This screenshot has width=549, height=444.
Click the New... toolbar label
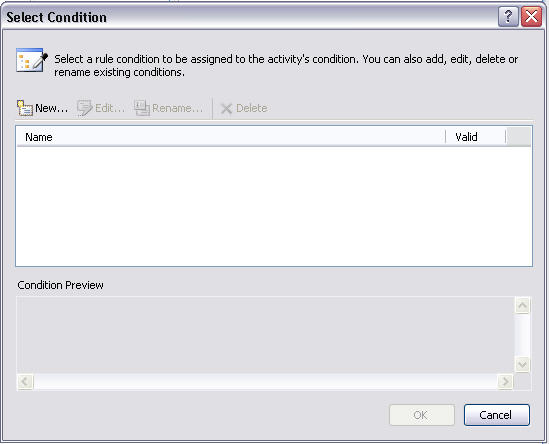pyautogui.click(x=51, y=108)
